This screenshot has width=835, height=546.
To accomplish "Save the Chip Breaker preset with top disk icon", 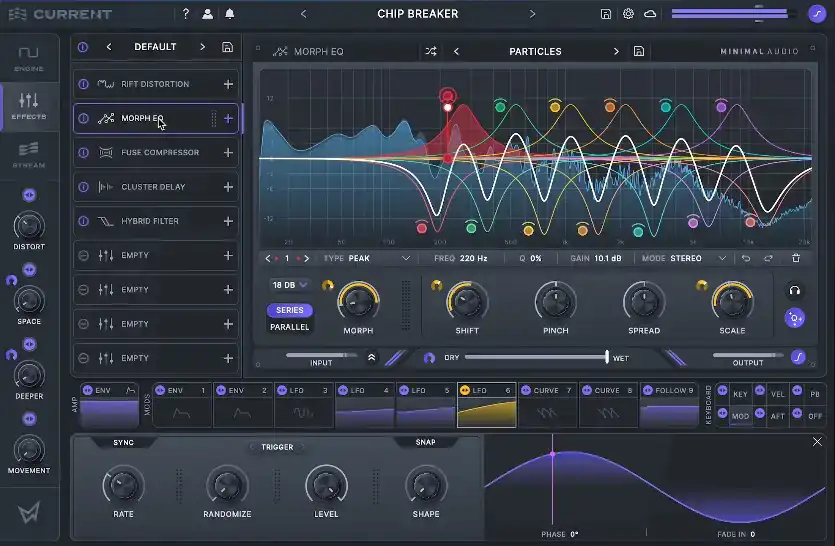I will tap(605, 14).
